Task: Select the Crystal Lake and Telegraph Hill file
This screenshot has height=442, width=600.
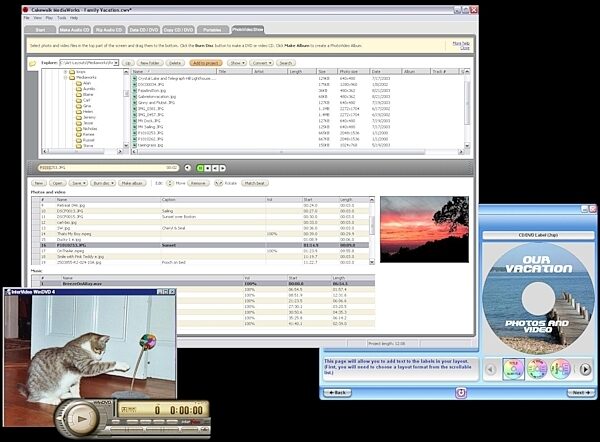Action: [x=174, y=78]
